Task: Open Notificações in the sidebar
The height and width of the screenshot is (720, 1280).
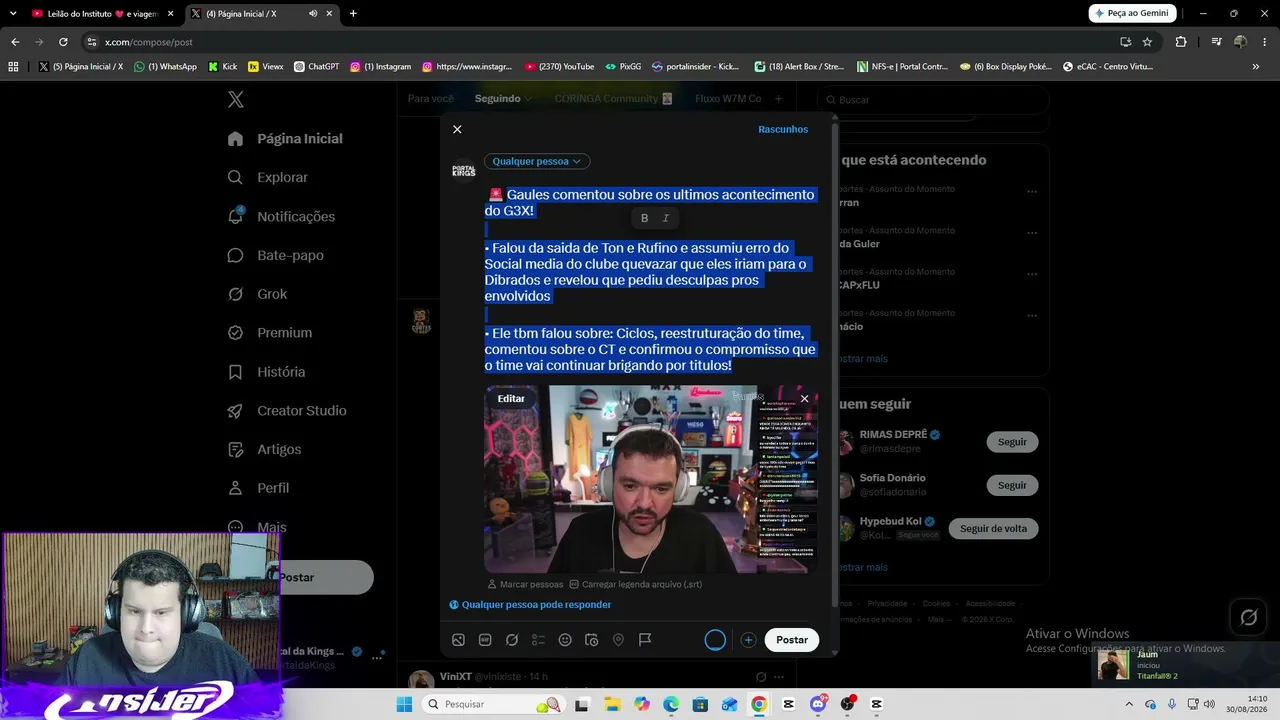Action: click(x=282, y=216)
